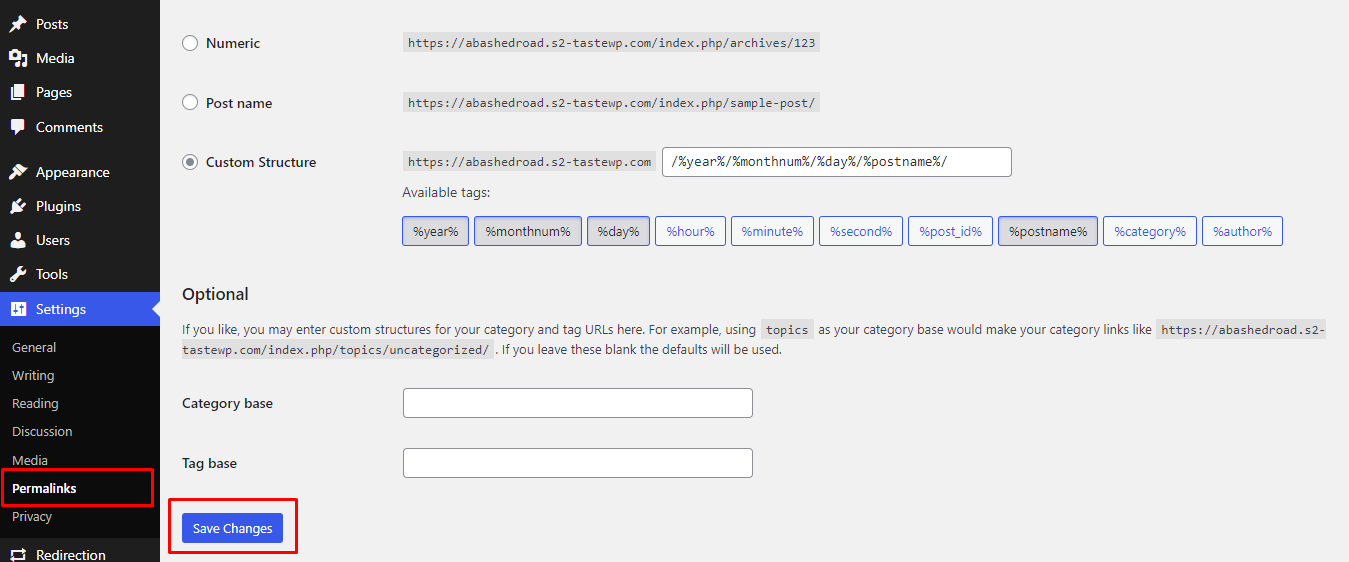
Task: Open General settings submenu
Action: click(34, 347)
